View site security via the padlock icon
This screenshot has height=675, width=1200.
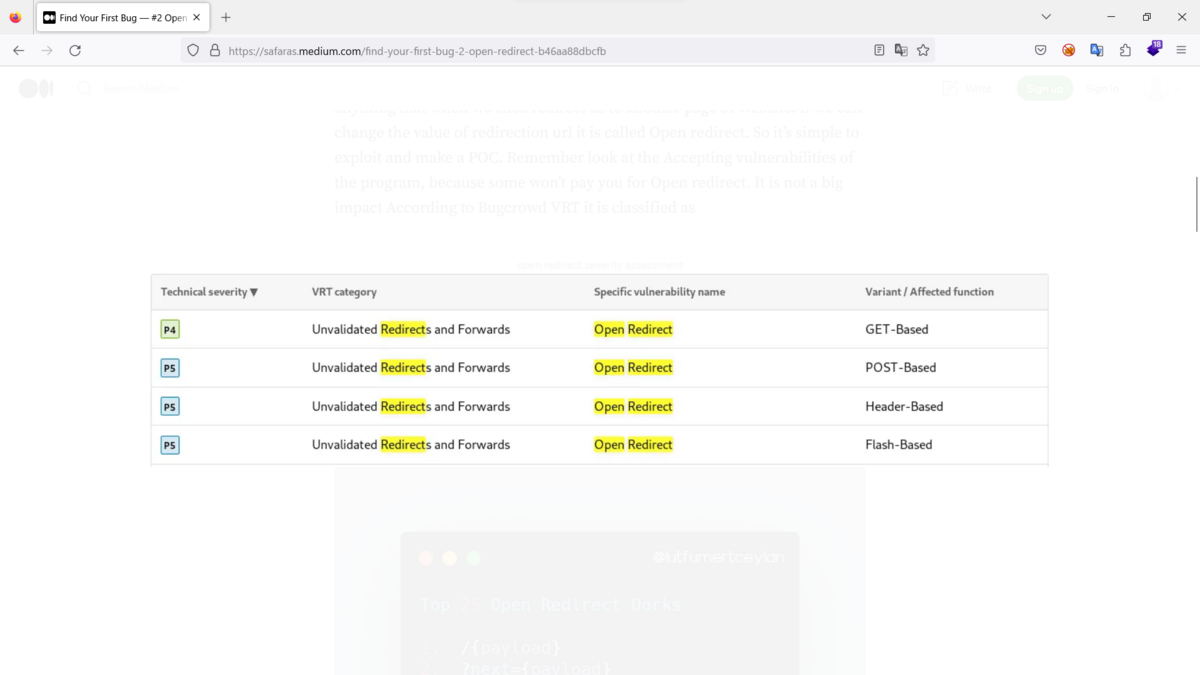coord(214,50)
